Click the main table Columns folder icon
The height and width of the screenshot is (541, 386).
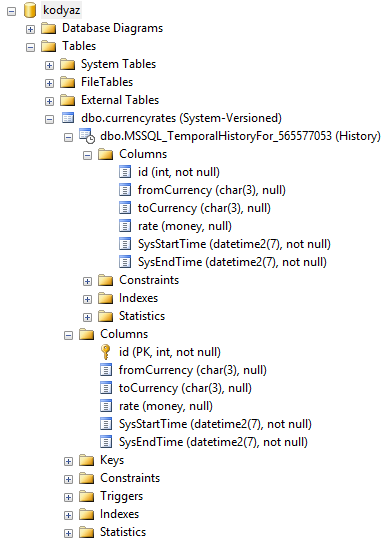[x=87, y=334]
